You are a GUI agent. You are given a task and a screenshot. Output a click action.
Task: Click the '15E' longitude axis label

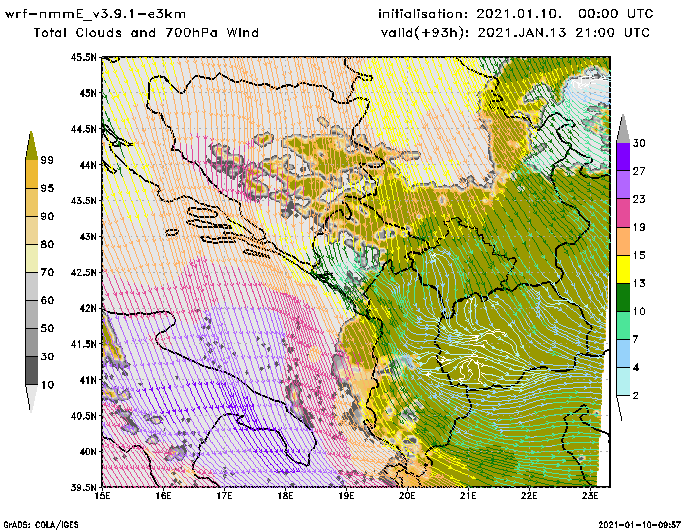103,496
